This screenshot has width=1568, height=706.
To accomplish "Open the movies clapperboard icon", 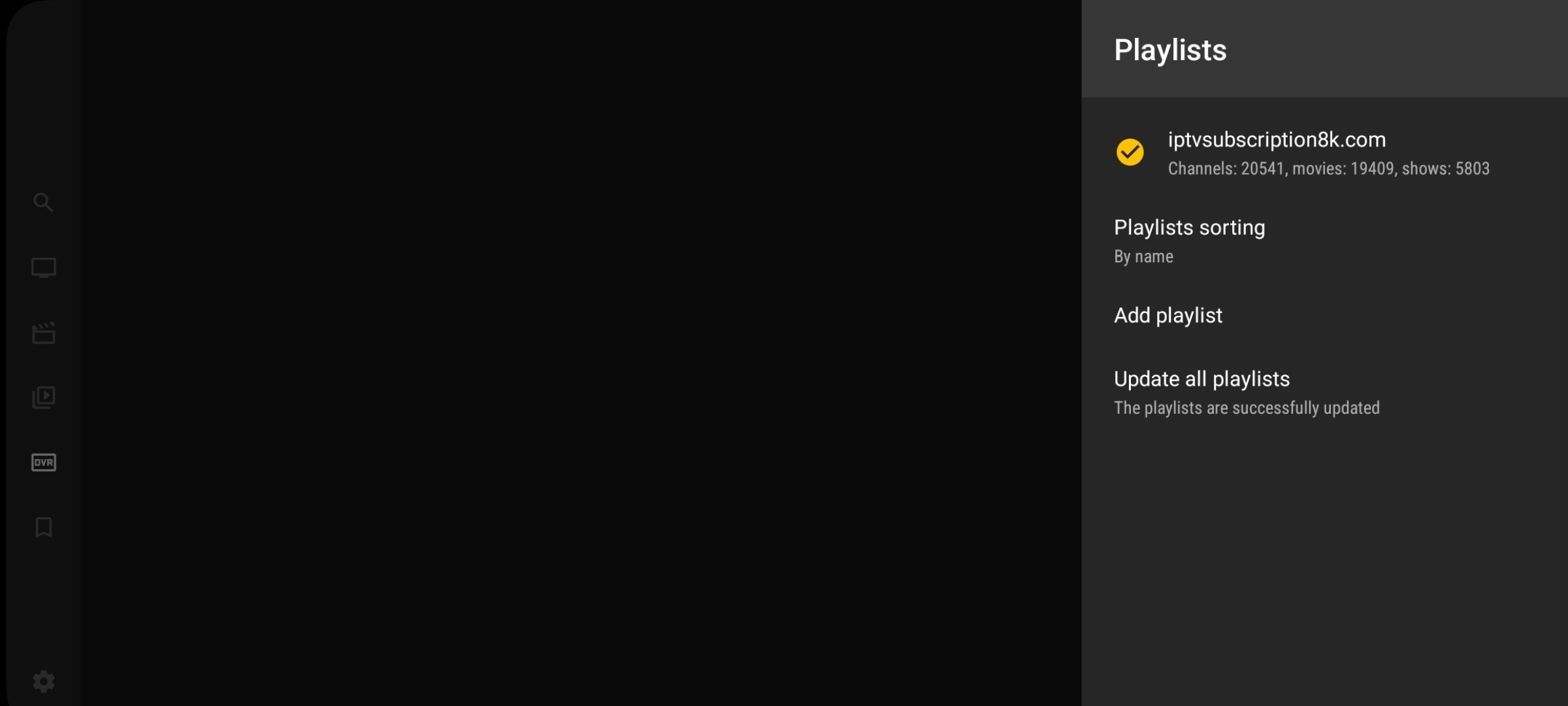I will [44, 333].
